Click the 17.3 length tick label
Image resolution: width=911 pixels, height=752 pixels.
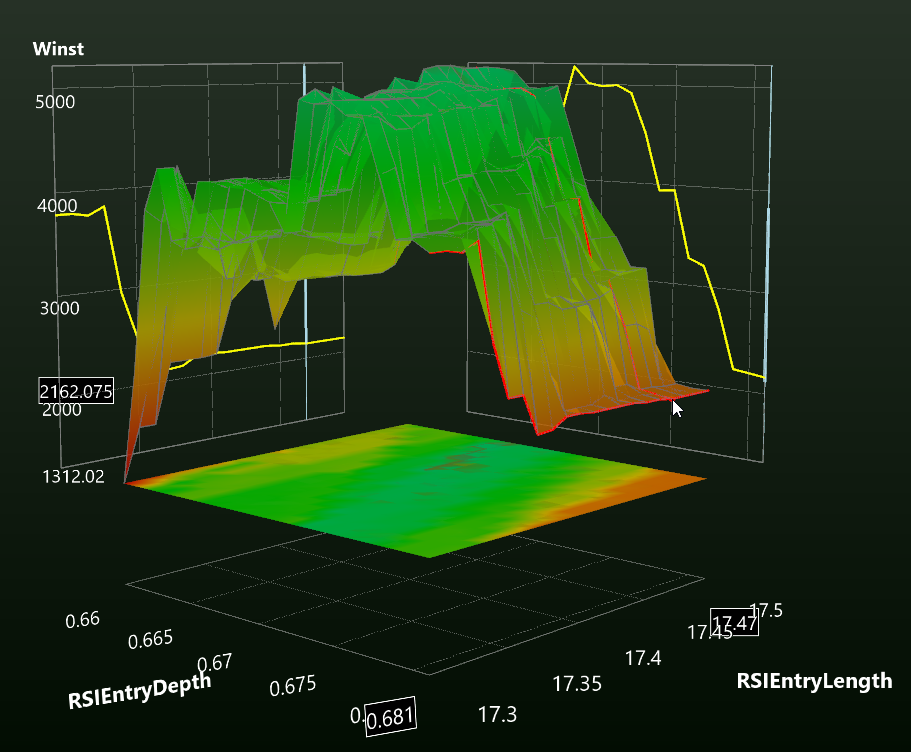point(497,714)
